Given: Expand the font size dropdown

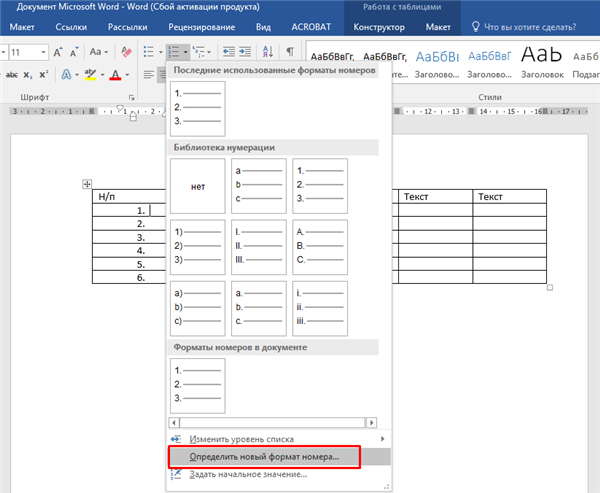Looking at the screenshot, I should pyautogui.click(x=43, y=52).
